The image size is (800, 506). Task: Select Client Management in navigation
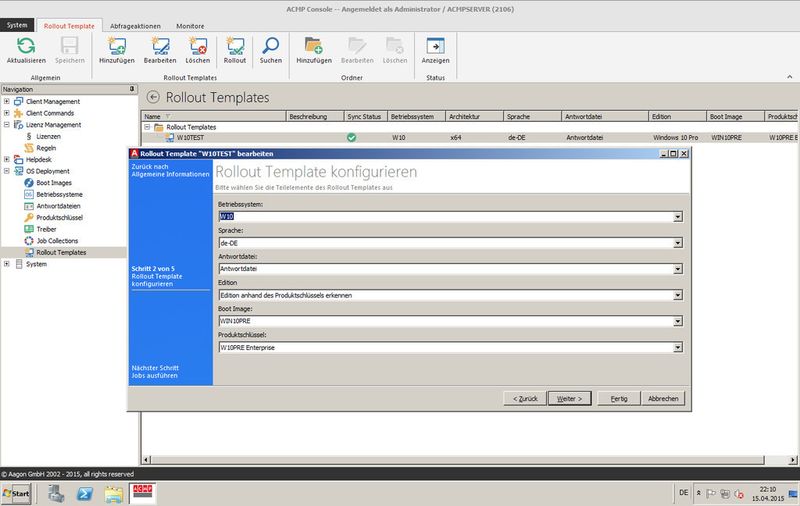pos(53,102)
